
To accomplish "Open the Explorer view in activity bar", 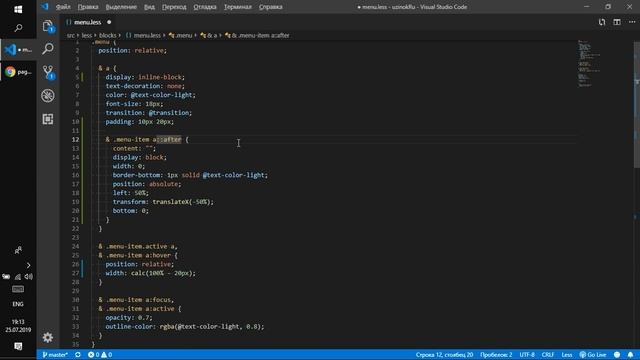I will (x=48, y=27).
